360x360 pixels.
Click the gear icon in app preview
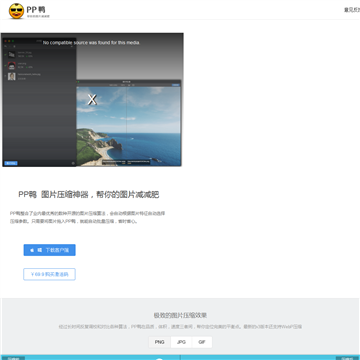tap(73, 163)
